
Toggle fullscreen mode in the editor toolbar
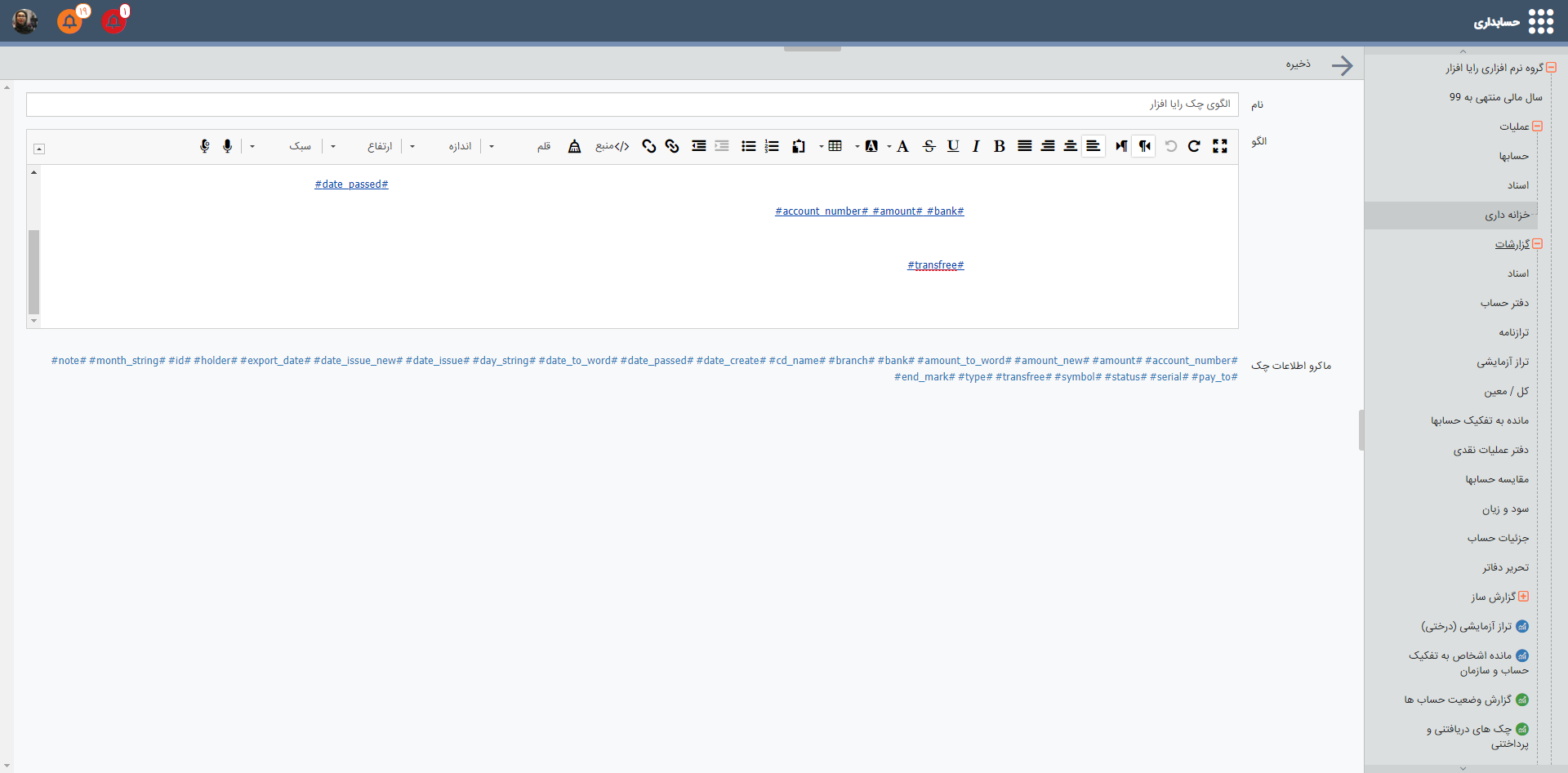click(x=1220, y=146)
